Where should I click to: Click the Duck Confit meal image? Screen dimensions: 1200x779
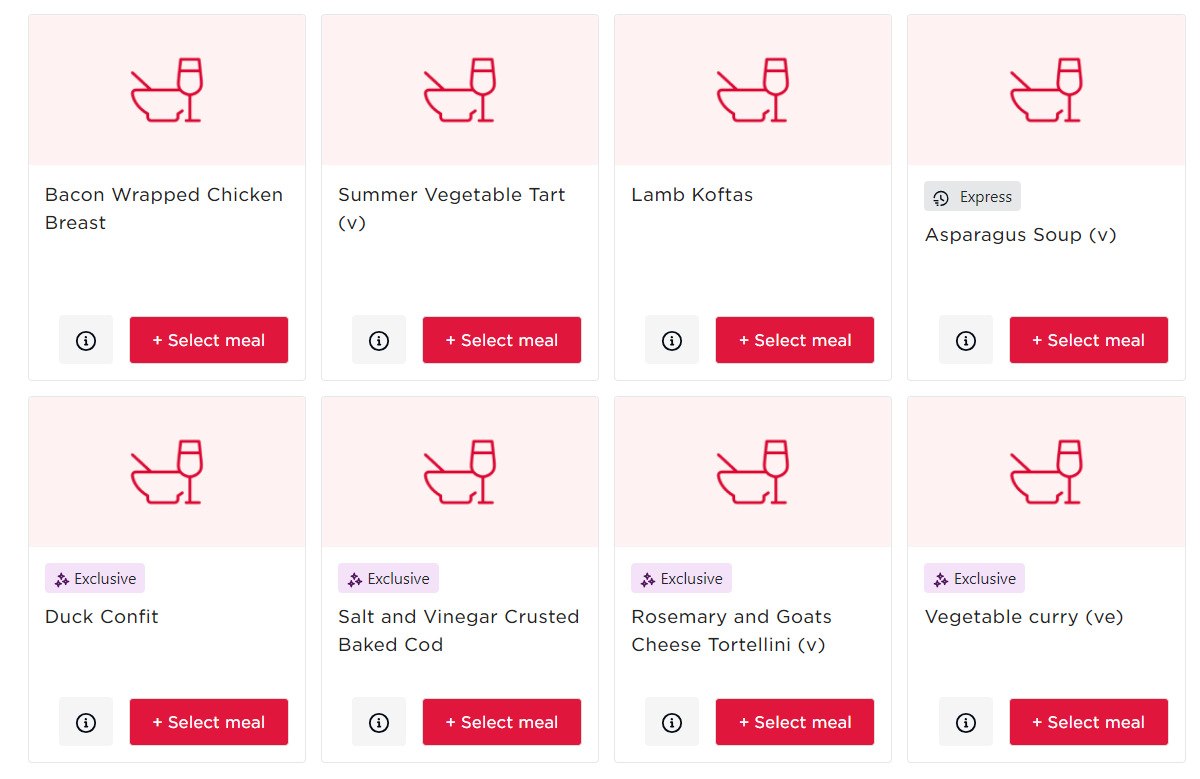pos(167,472)
